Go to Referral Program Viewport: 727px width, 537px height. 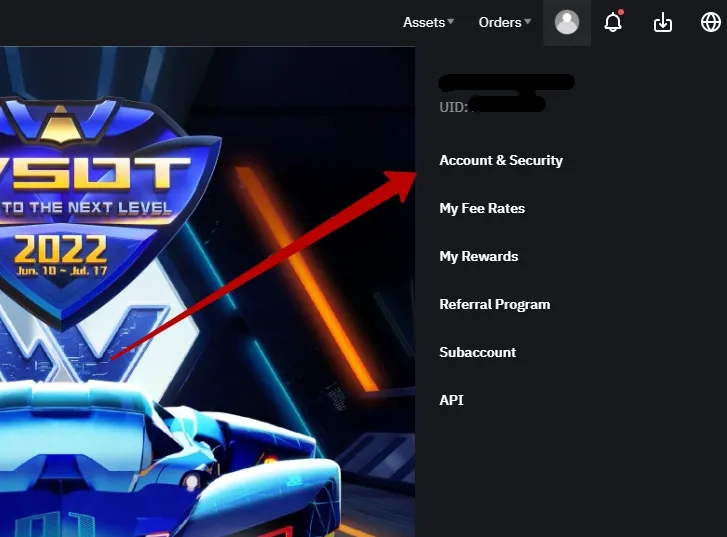[x=495, y=304]
